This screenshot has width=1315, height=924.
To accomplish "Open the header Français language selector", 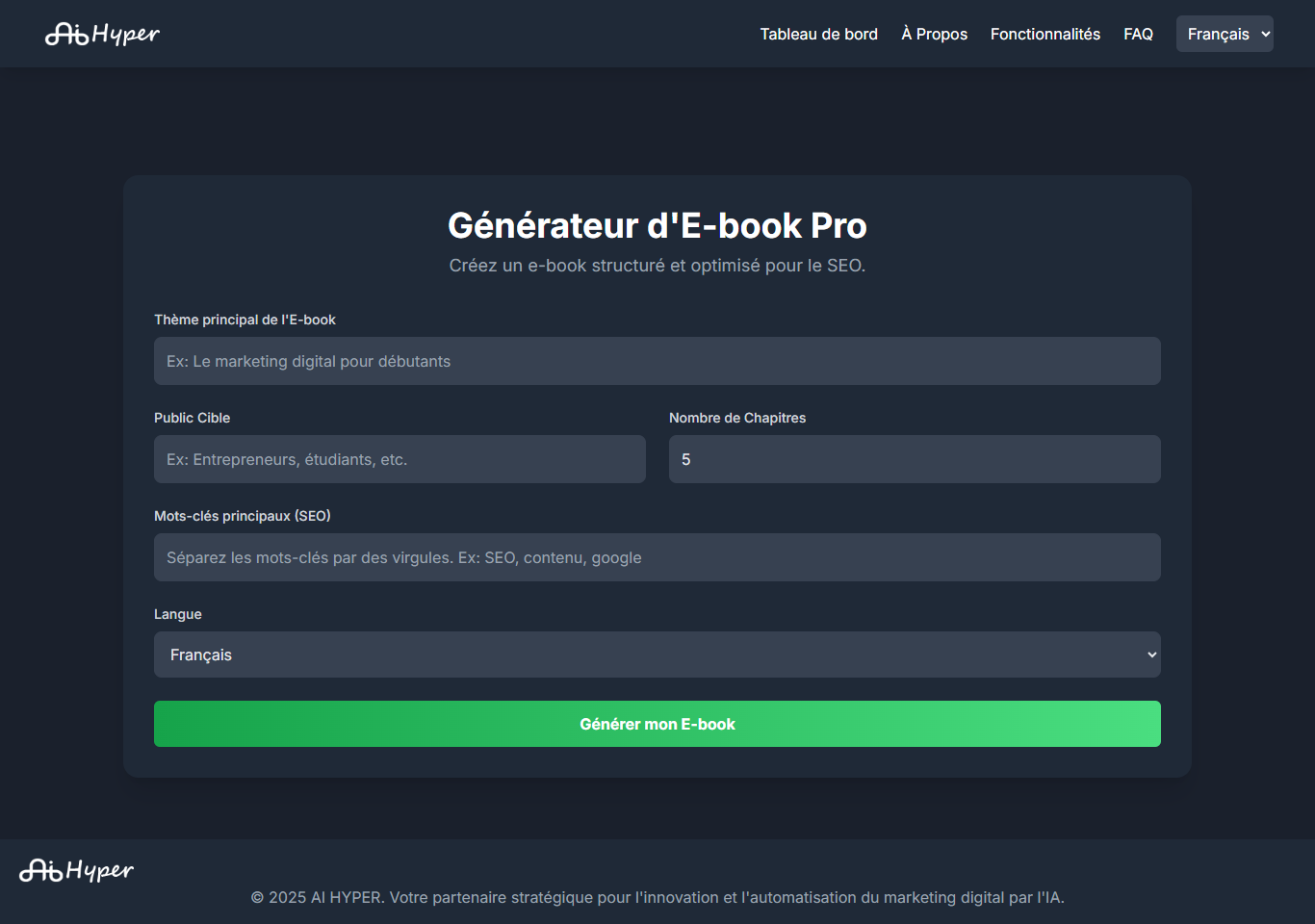I will 1225,34.
